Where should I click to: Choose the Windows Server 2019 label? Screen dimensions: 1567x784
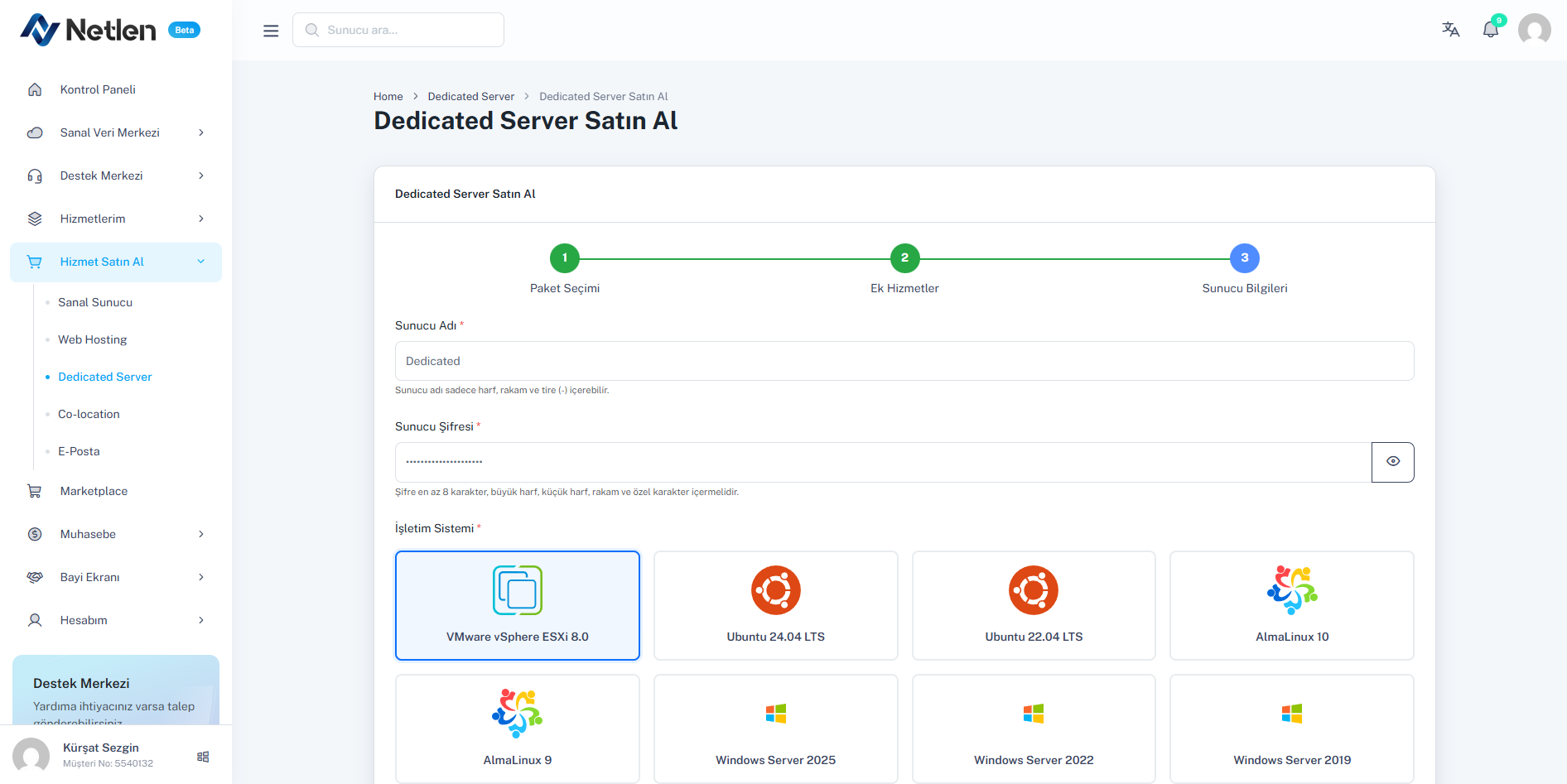[1292, 760]
